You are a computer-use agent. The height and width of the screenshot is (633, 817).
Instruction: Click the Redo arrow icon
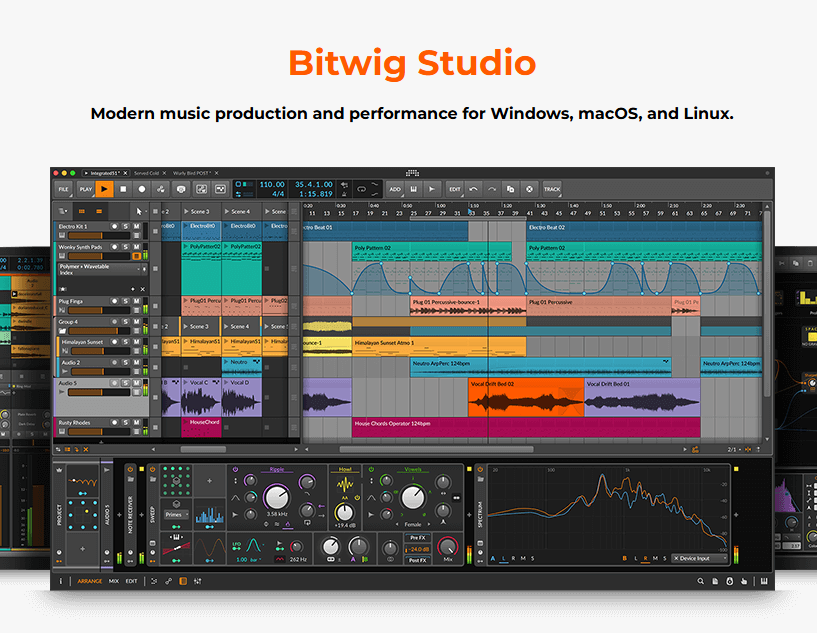(x=491, y=189)
